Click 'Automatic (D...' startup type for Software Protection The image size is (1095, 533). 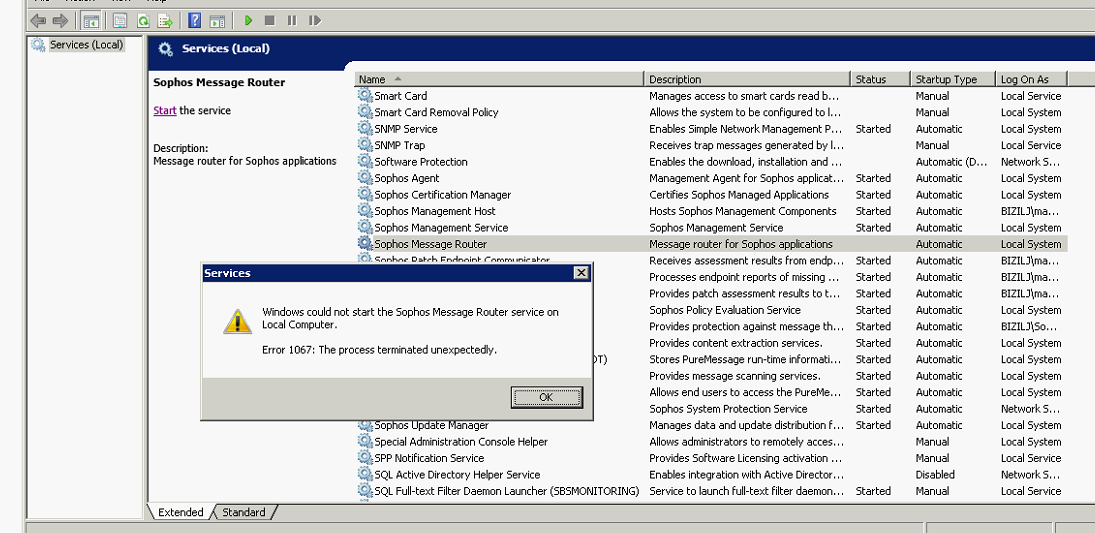[x=951, y=161]
